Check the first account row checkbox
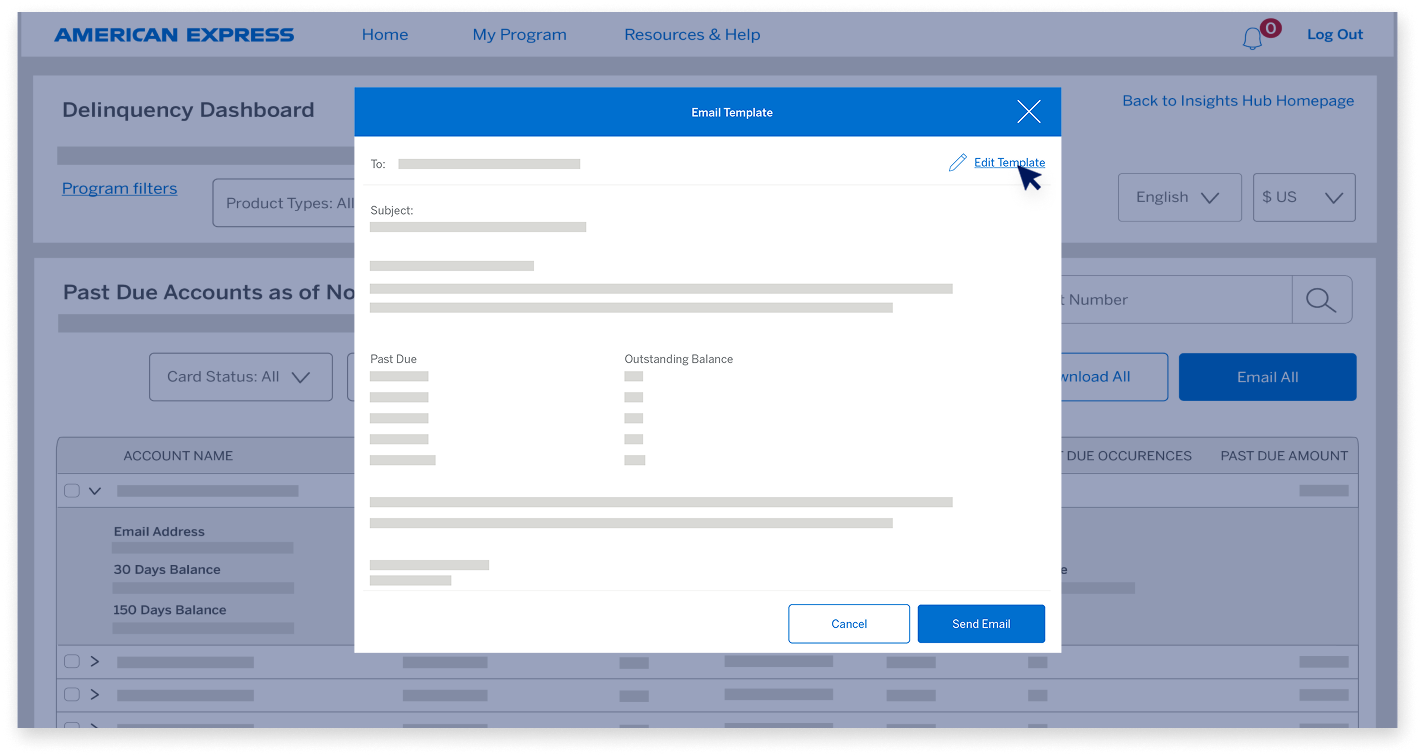The width and height of the screenshot is (1421, 756). (x=71, y=490)
